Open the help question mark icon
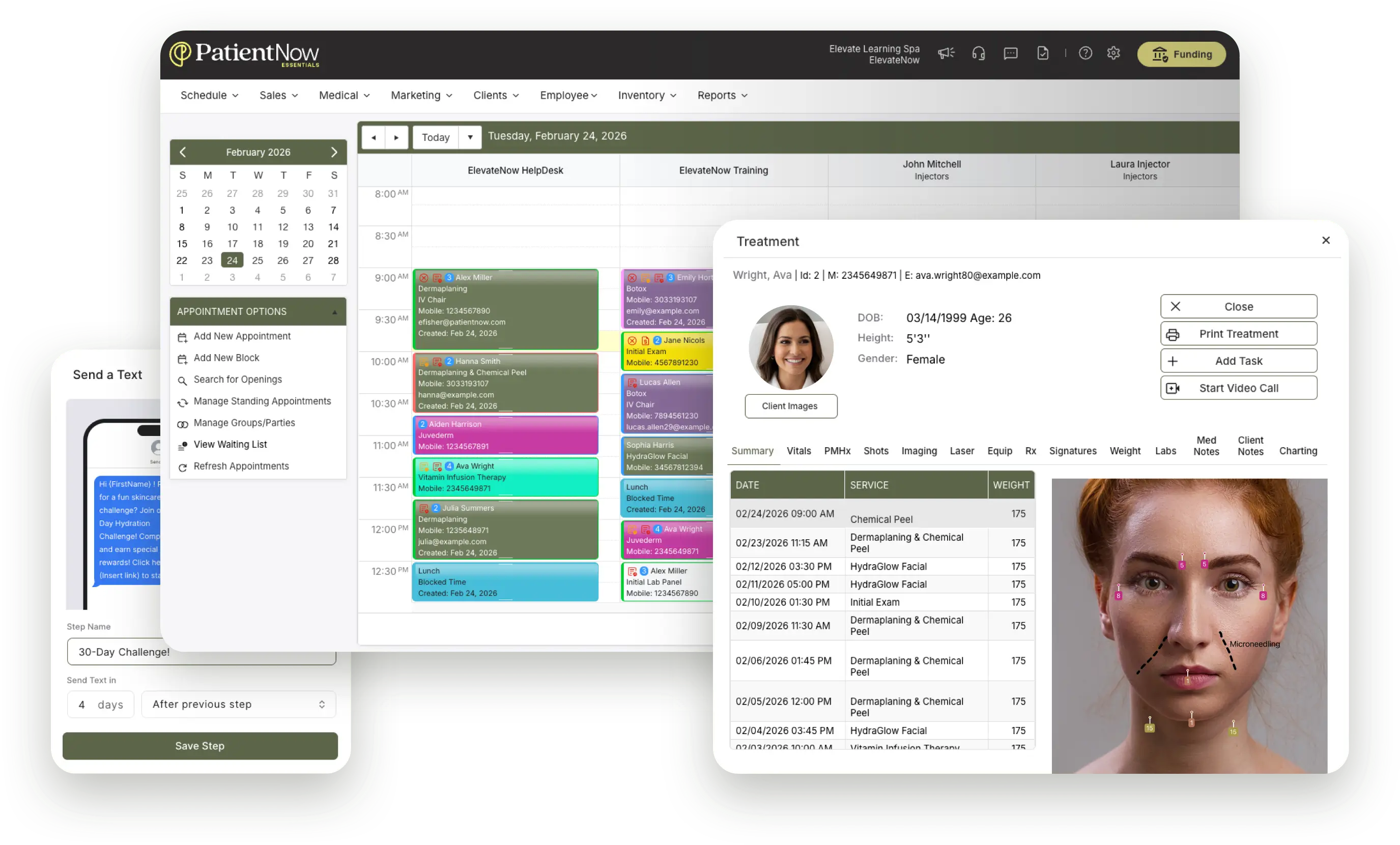The width and height of the screenshot is (1400, 845). coord(1085,53)
